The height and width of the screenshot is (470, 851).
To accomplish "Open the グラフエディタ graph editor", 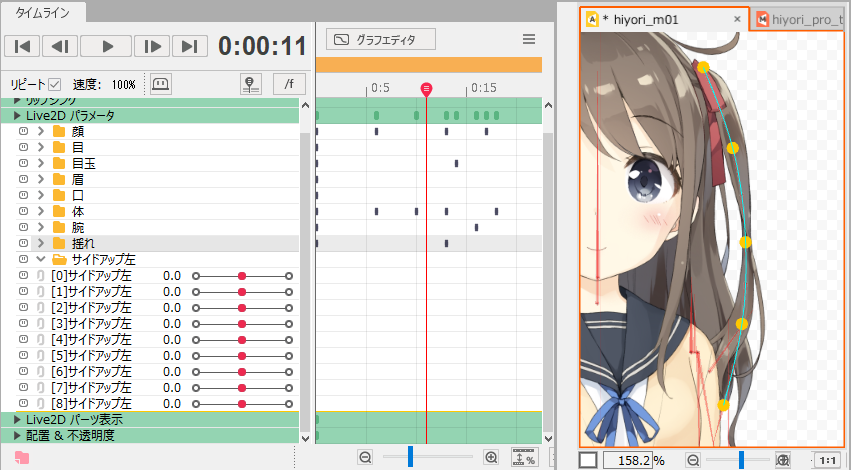I will [x=382, y=40].
